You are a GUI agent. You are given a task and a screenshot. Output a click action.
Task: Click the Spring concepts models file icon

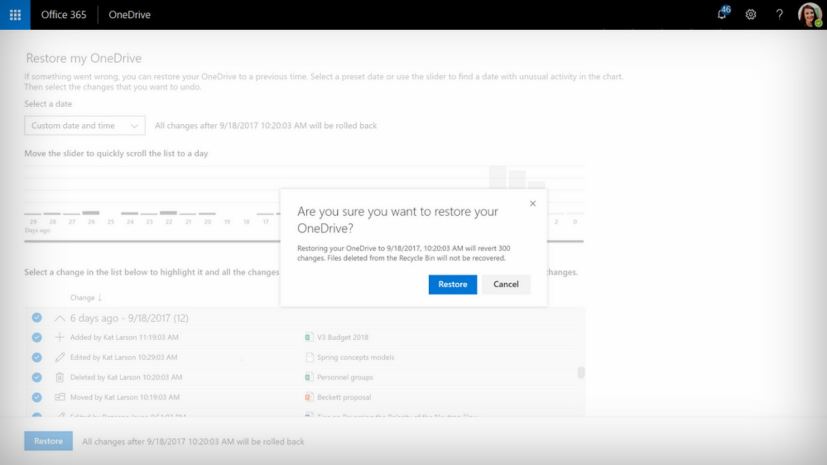(x=309, y=357)
